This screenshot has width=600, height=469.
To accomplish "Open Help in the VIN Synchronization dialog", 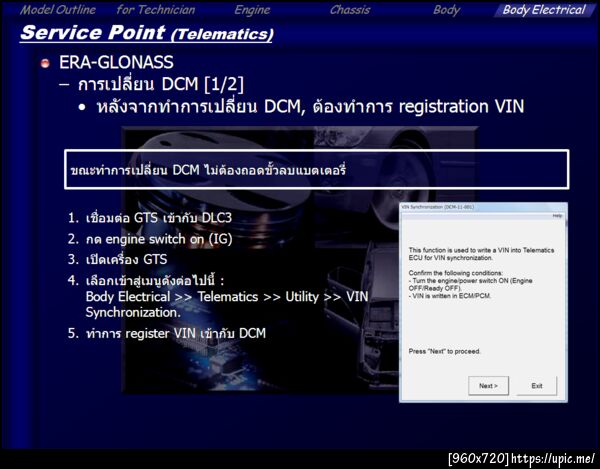I will (x=557, y=216).
